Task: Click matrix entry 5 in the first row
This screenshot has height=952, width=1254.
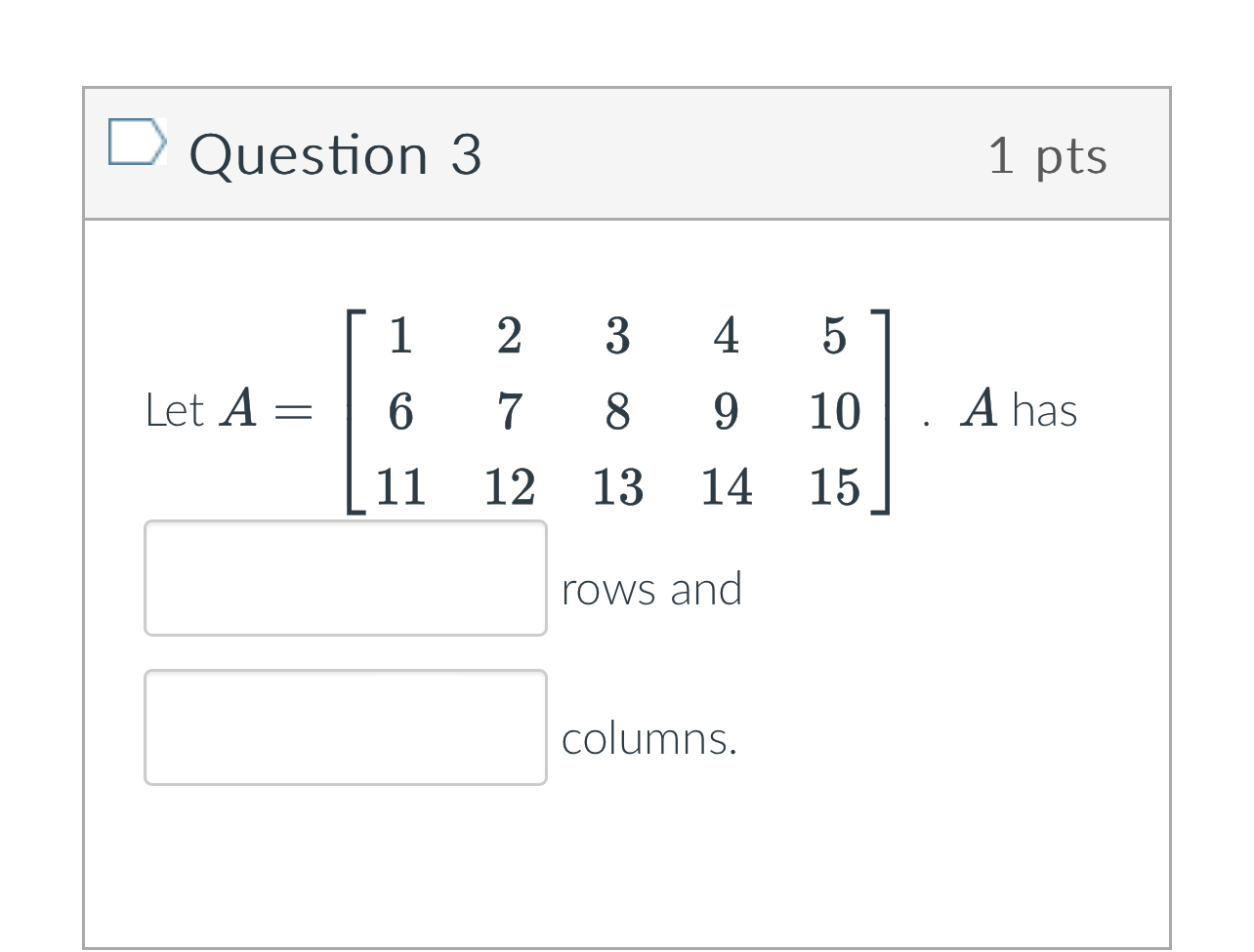Action: [x=834, y=335]
